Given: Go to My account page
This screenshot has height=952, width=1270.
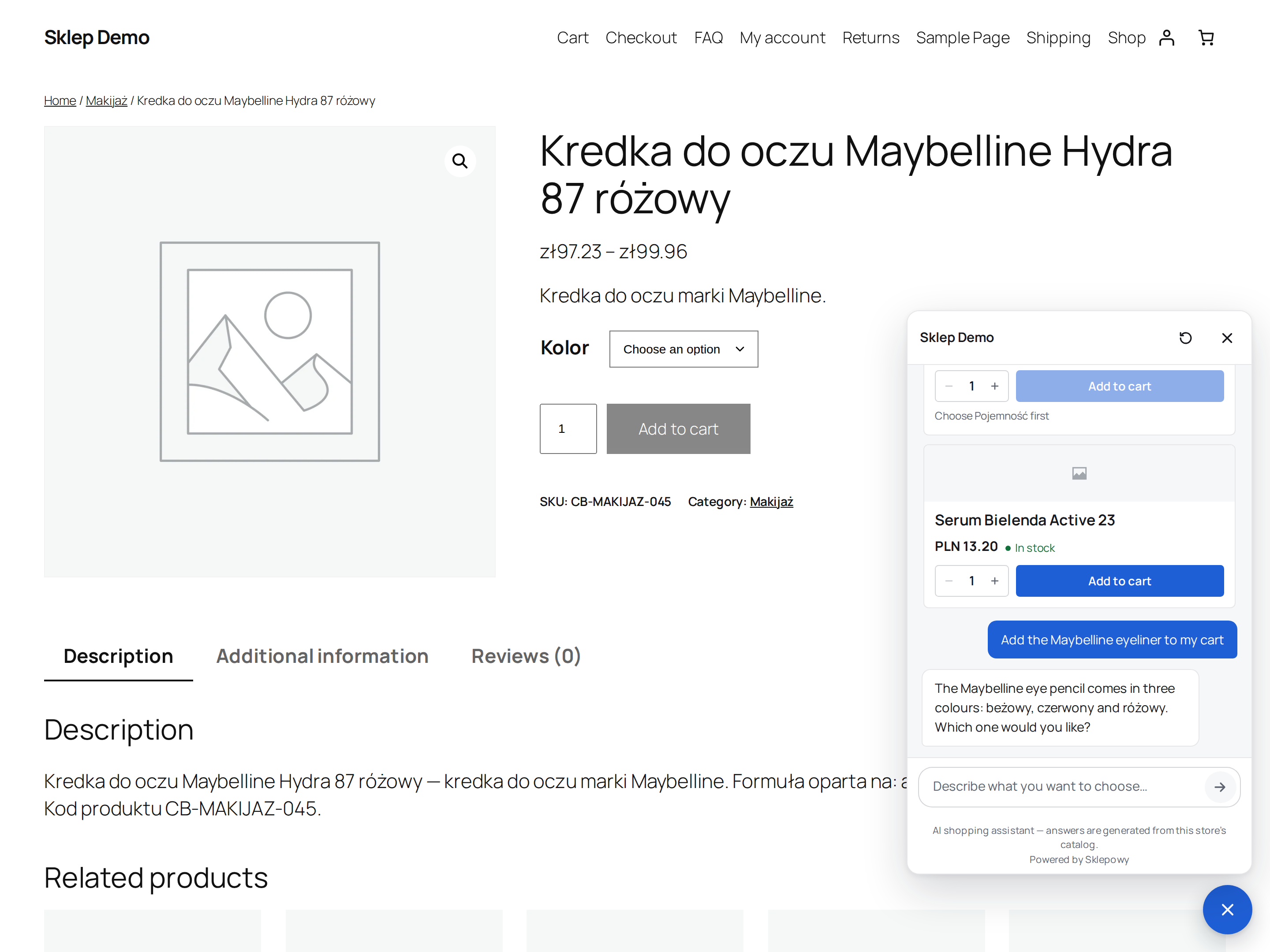Looking at the screenshot, I should tap(782, 38).
